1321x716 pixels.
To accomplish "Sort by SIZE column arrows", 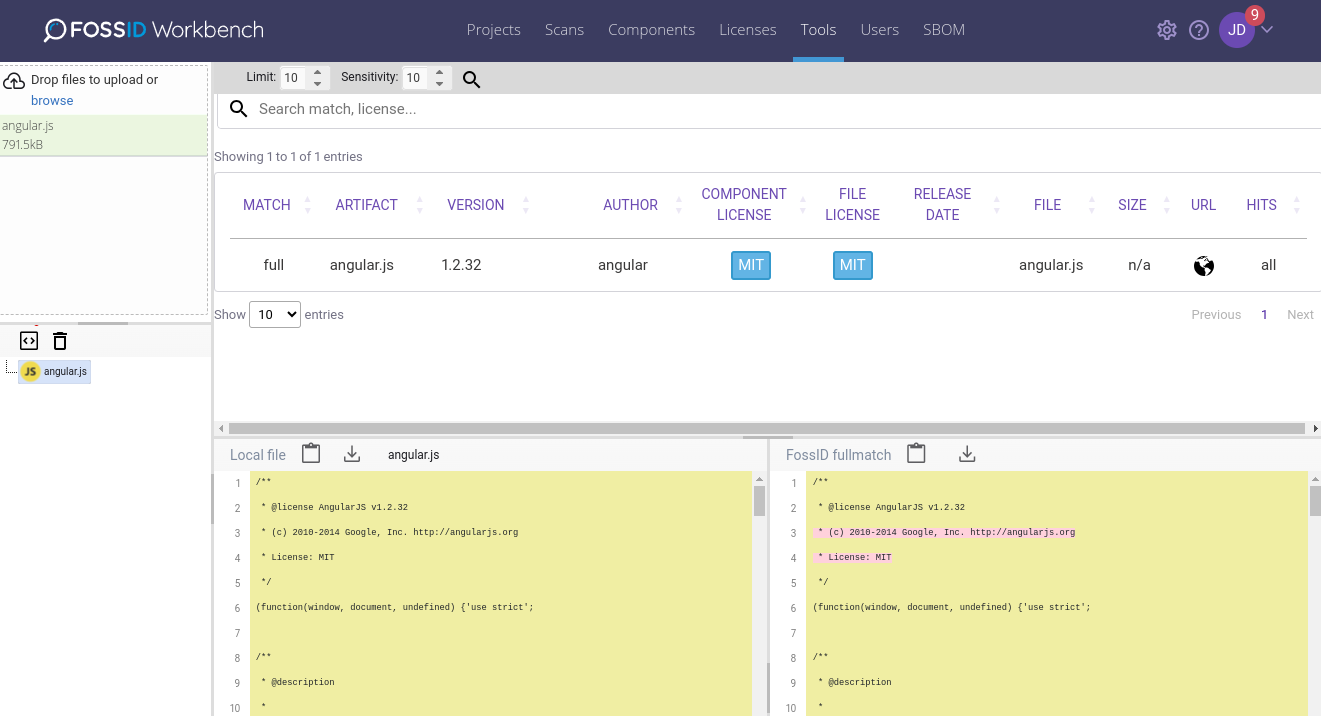I will point(1167,205).
